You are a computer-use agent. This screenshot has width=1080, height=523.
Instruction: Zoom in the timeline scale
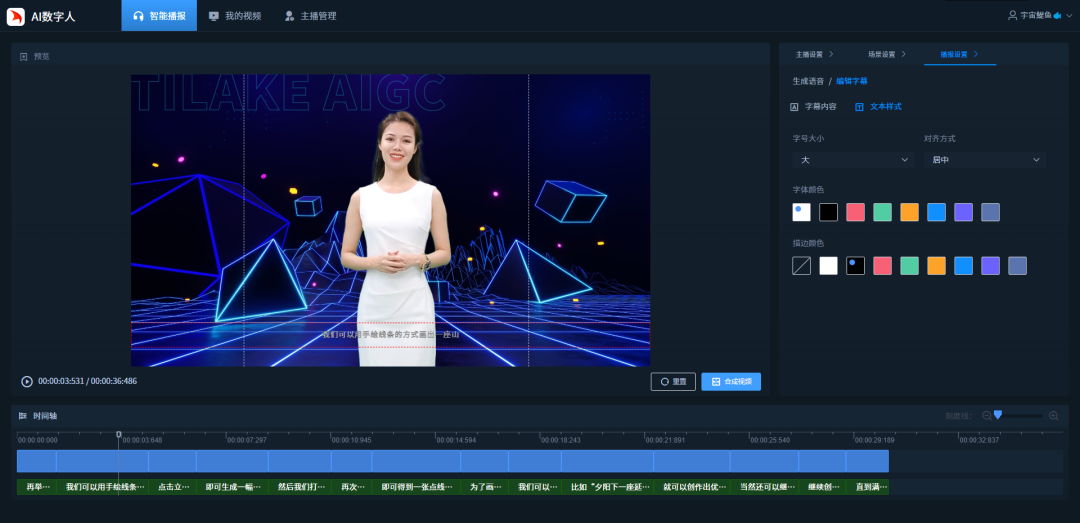(x=1053, y=416)
